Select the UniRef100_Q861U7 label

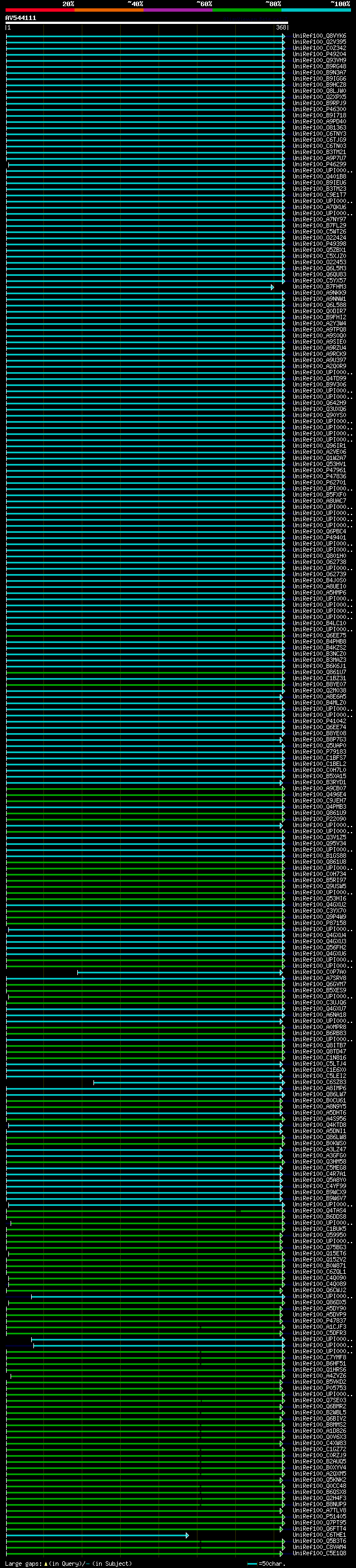(x=319, y=672)
